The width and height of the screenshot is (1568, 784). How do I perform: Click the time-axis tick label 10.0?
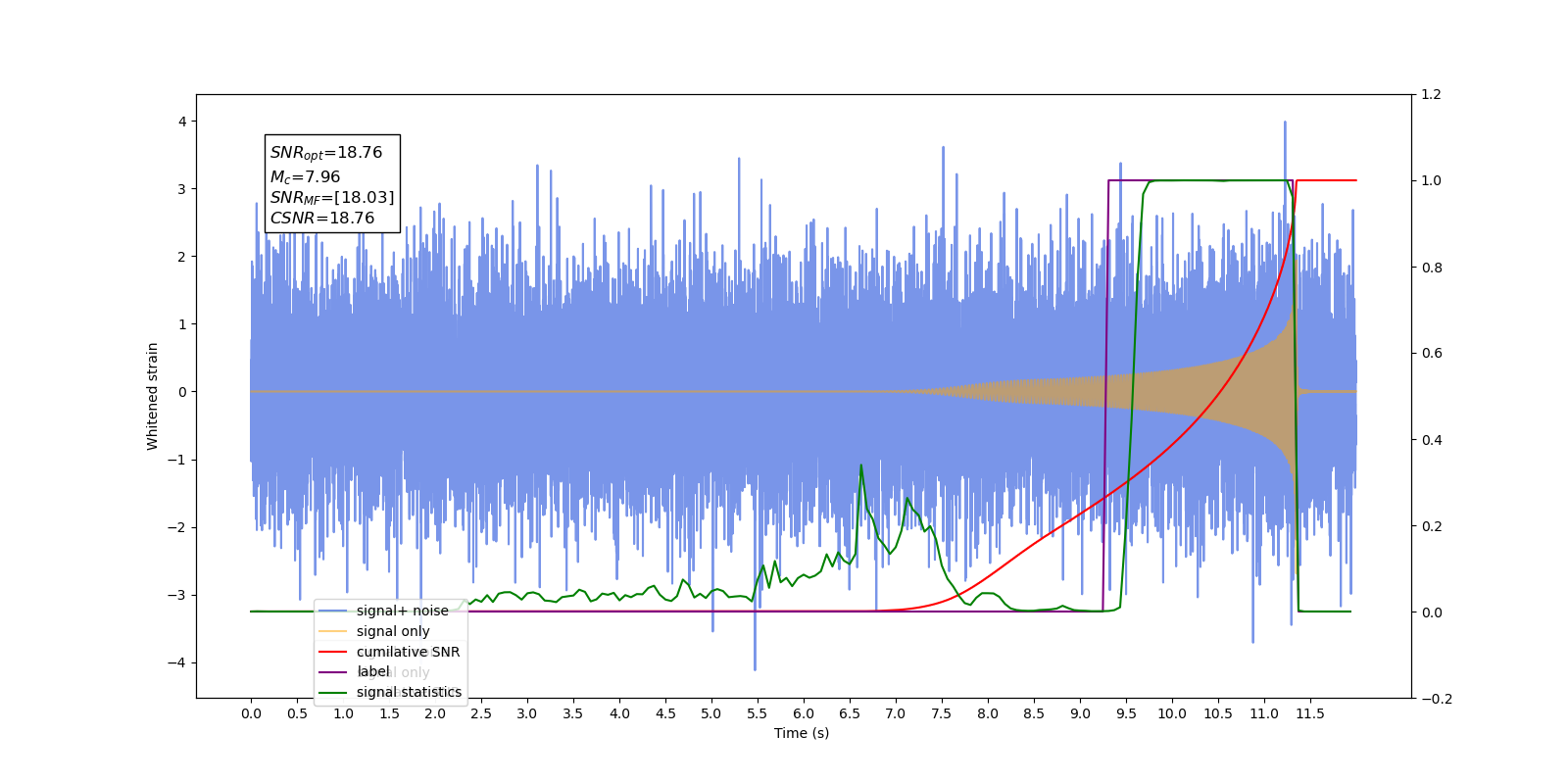1172,713
